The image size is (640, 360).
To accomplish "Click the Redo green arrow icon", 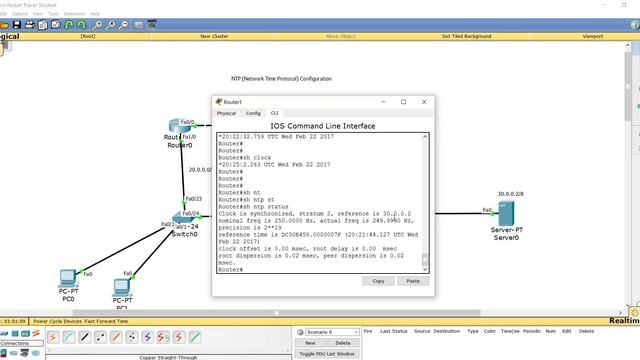I will (82, 25).
